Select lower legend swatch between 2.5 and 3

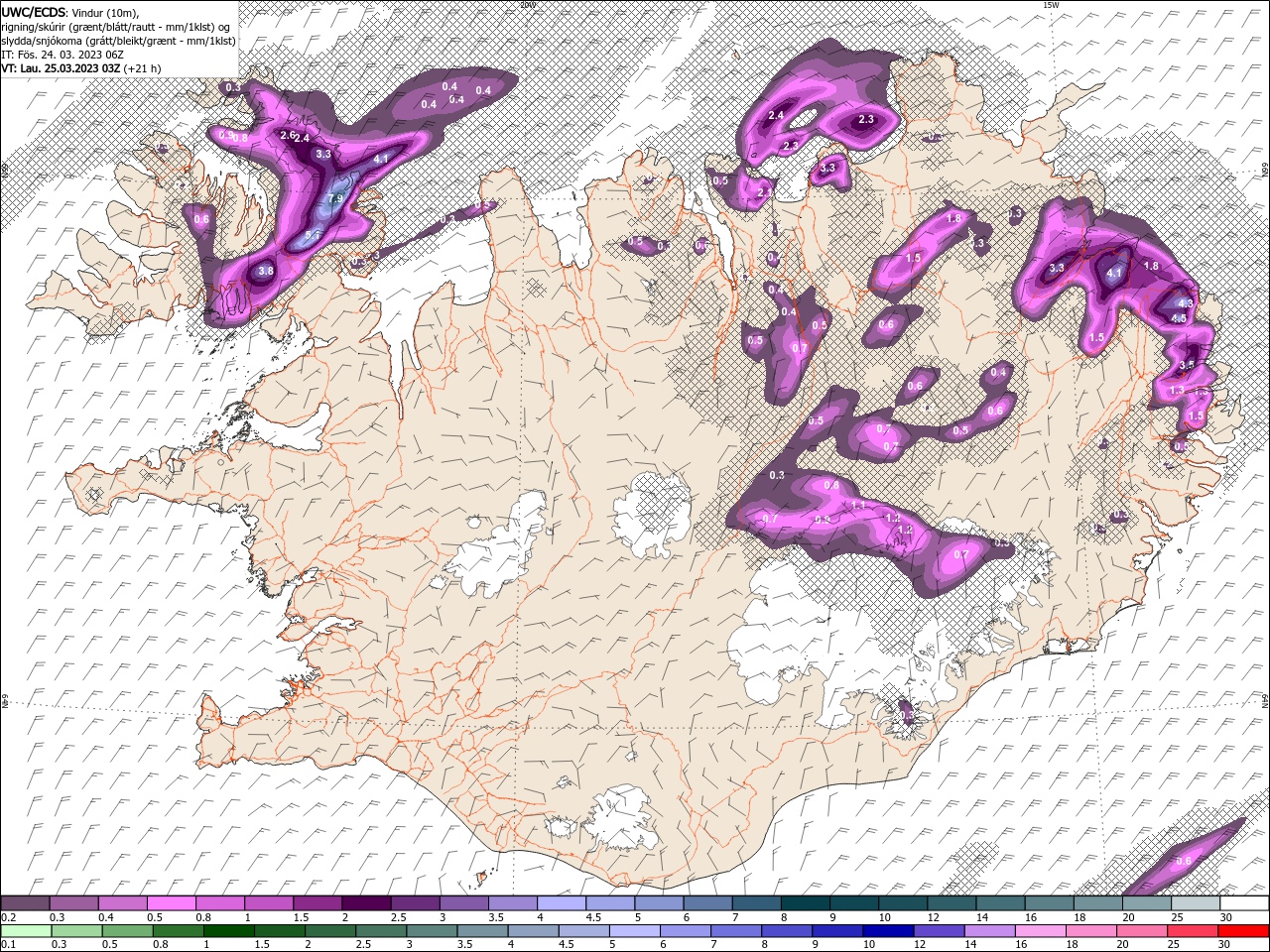pyautogui.click(x=381, y=931)
